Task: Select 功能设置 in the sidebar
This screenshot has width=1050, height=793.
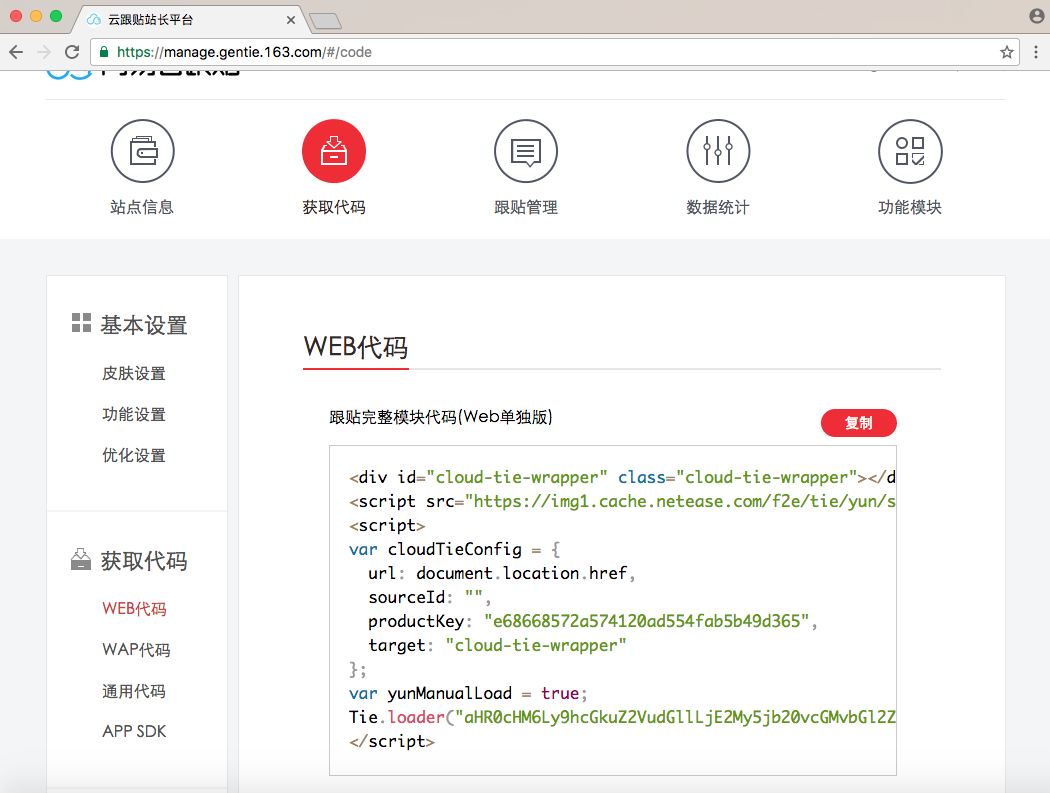Action: (134, 415)
